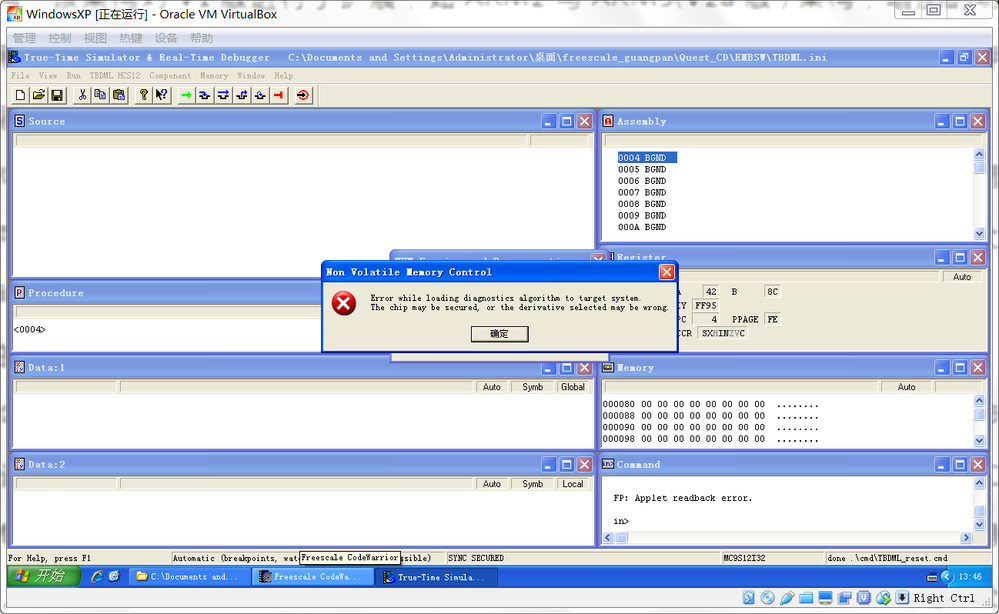This screenshot has width=999, height=614.
Task: Open the File menu
Action: 20,75
